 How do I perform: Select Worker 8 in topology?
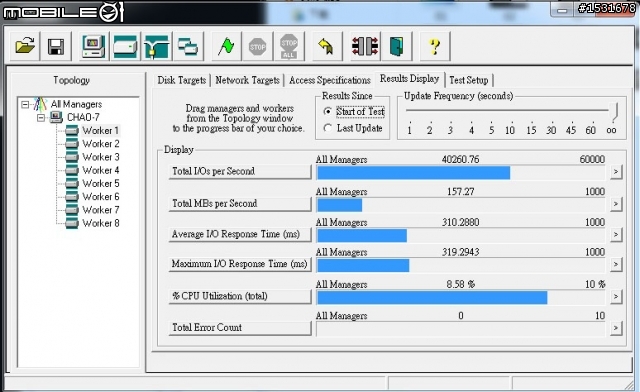(x=100, y=223)
